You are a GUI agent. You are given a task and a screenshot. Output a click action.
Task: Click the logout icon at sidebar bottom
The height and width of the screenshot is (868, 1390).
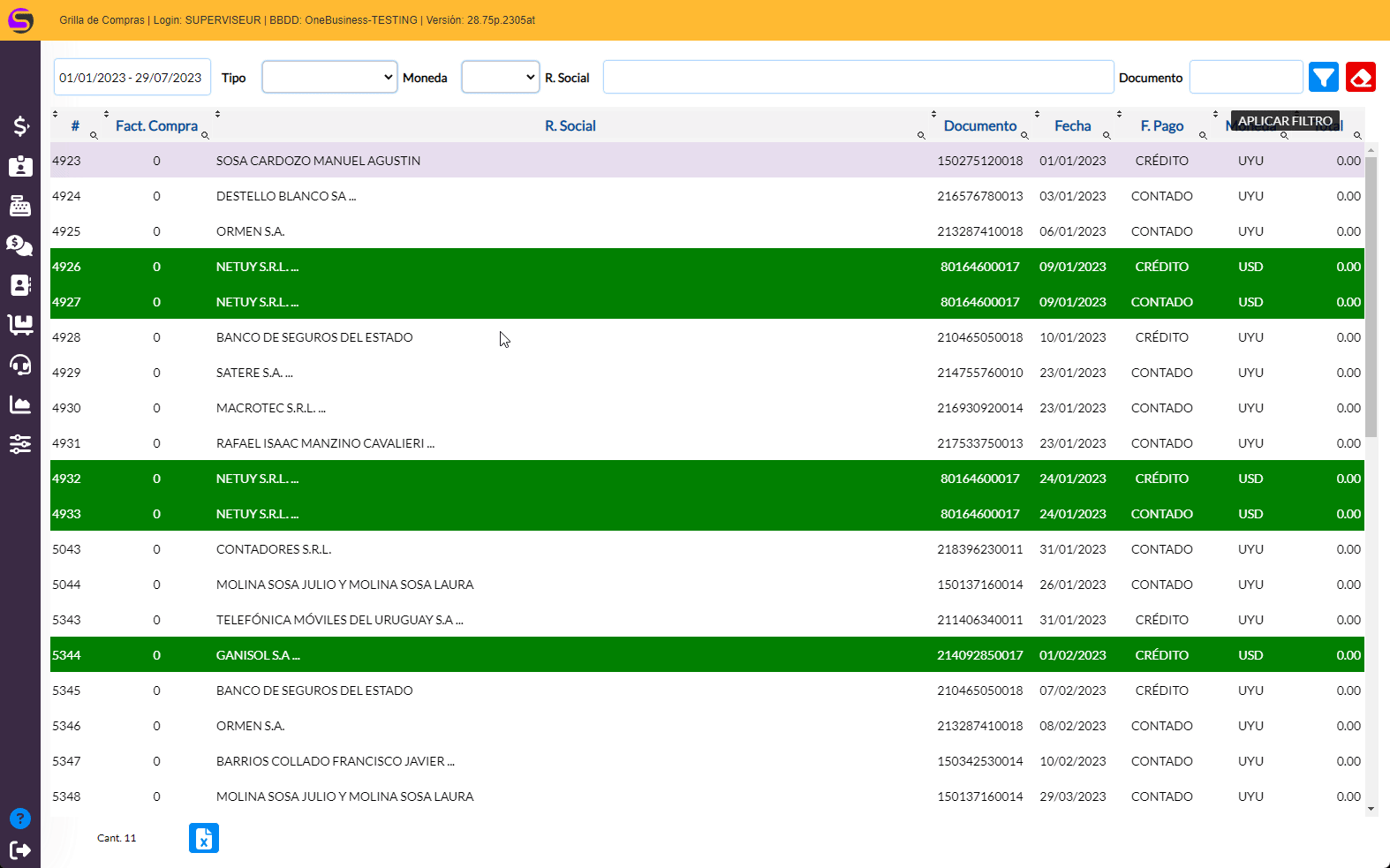tap(20, 850)
